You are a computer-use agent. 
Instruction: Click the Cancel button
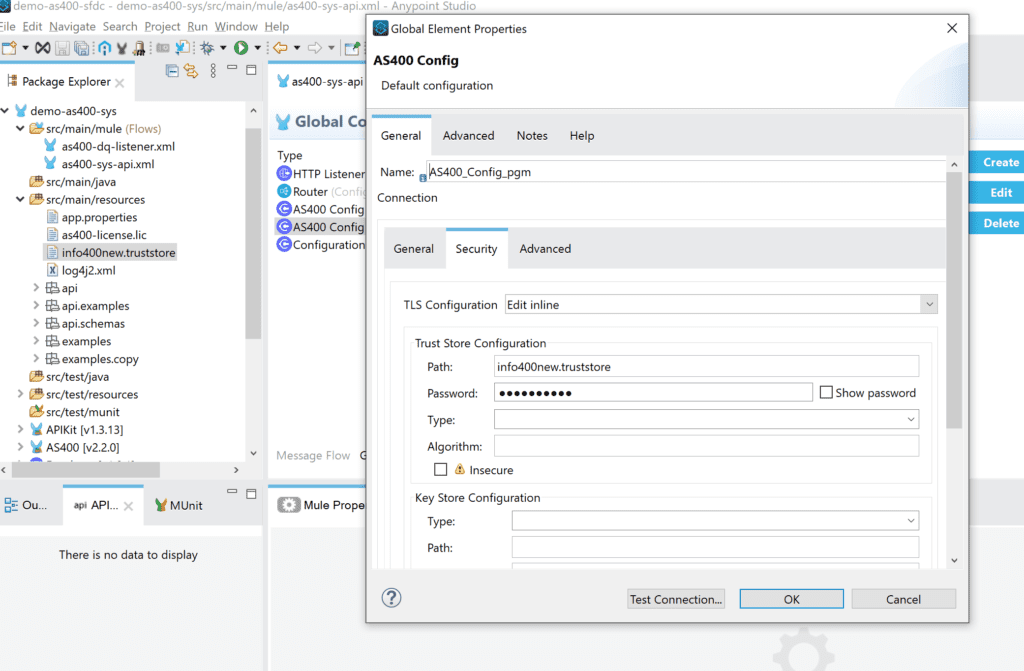click(x=903, y=599)
